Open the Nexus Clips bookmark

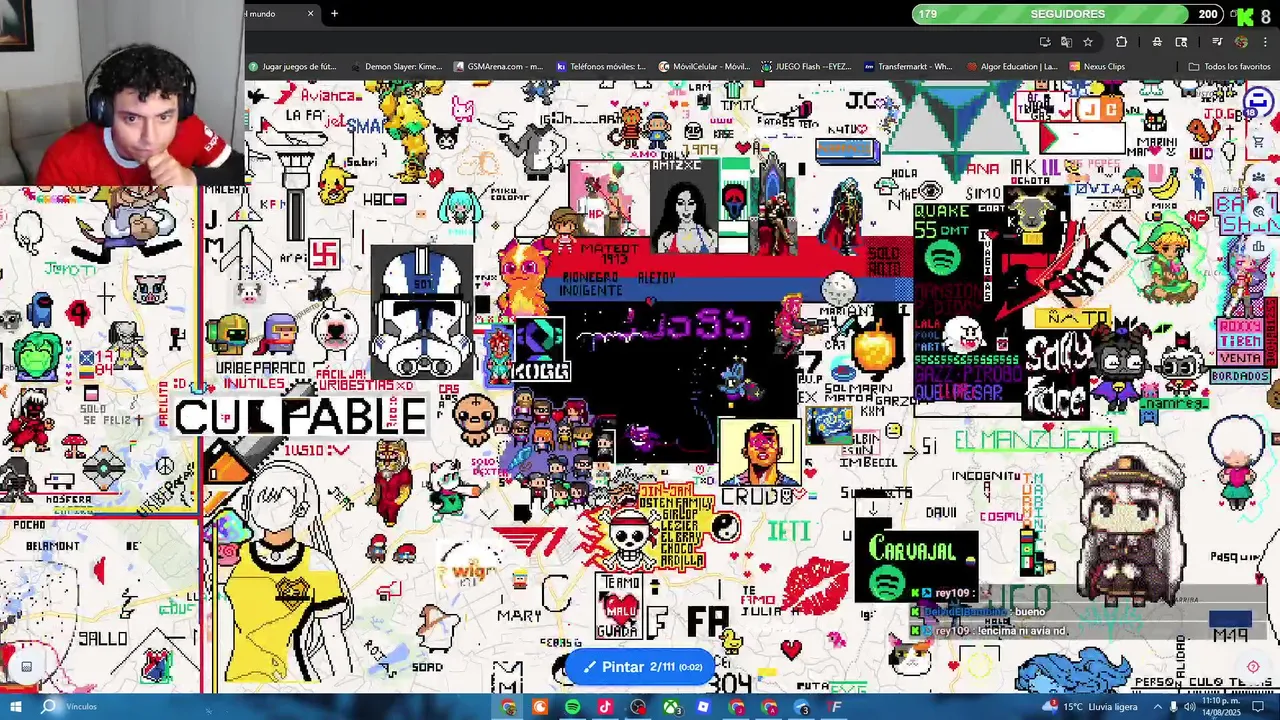(1097, 67)
